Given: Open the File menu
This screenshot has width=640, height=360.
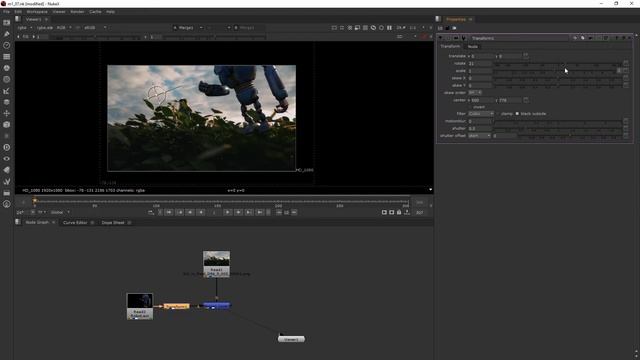Looking at the screenshot, I should [6, 12].
